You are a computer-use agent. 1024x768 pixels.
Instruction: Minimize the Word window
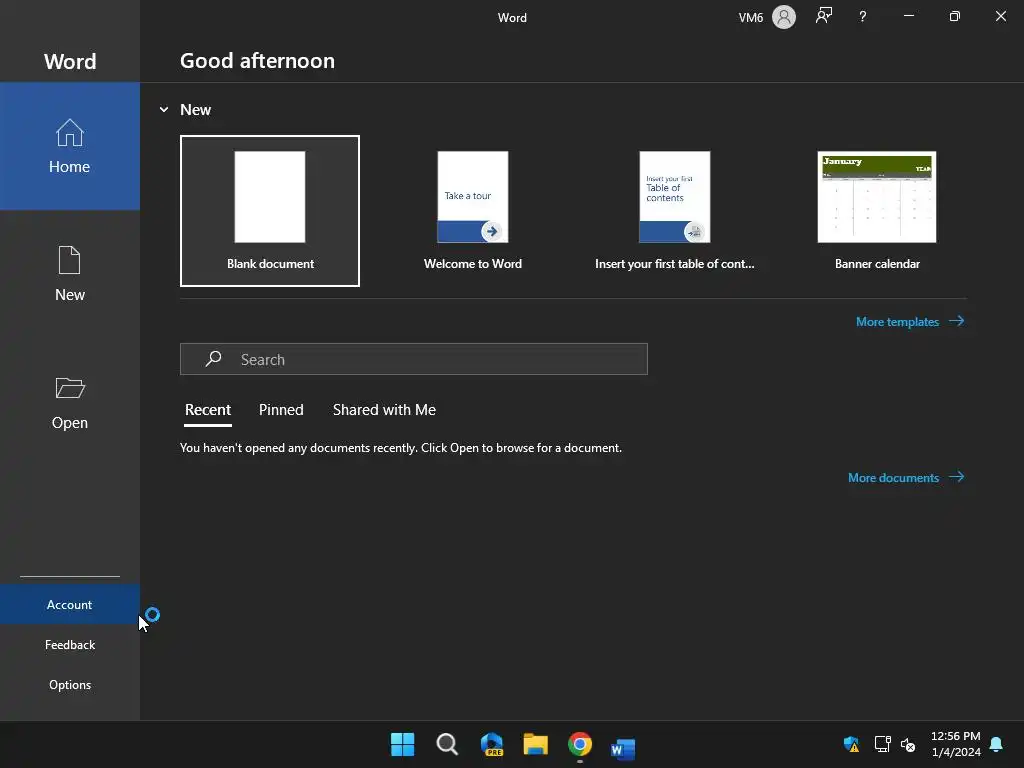[908, 16]
